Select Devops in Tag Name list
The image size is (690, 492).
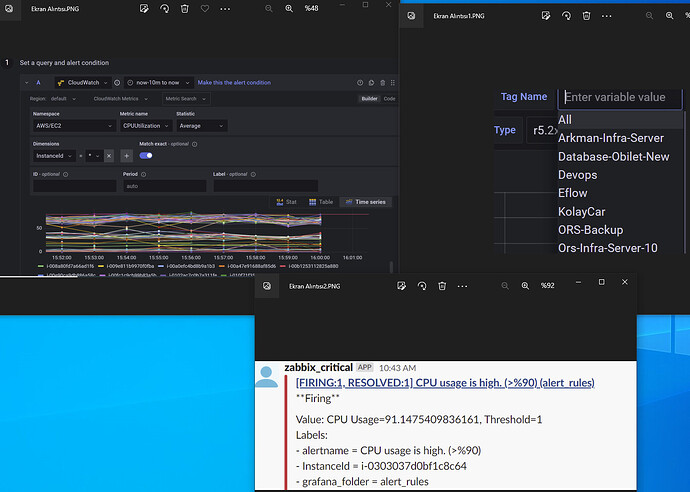click(x=620, y=175)
